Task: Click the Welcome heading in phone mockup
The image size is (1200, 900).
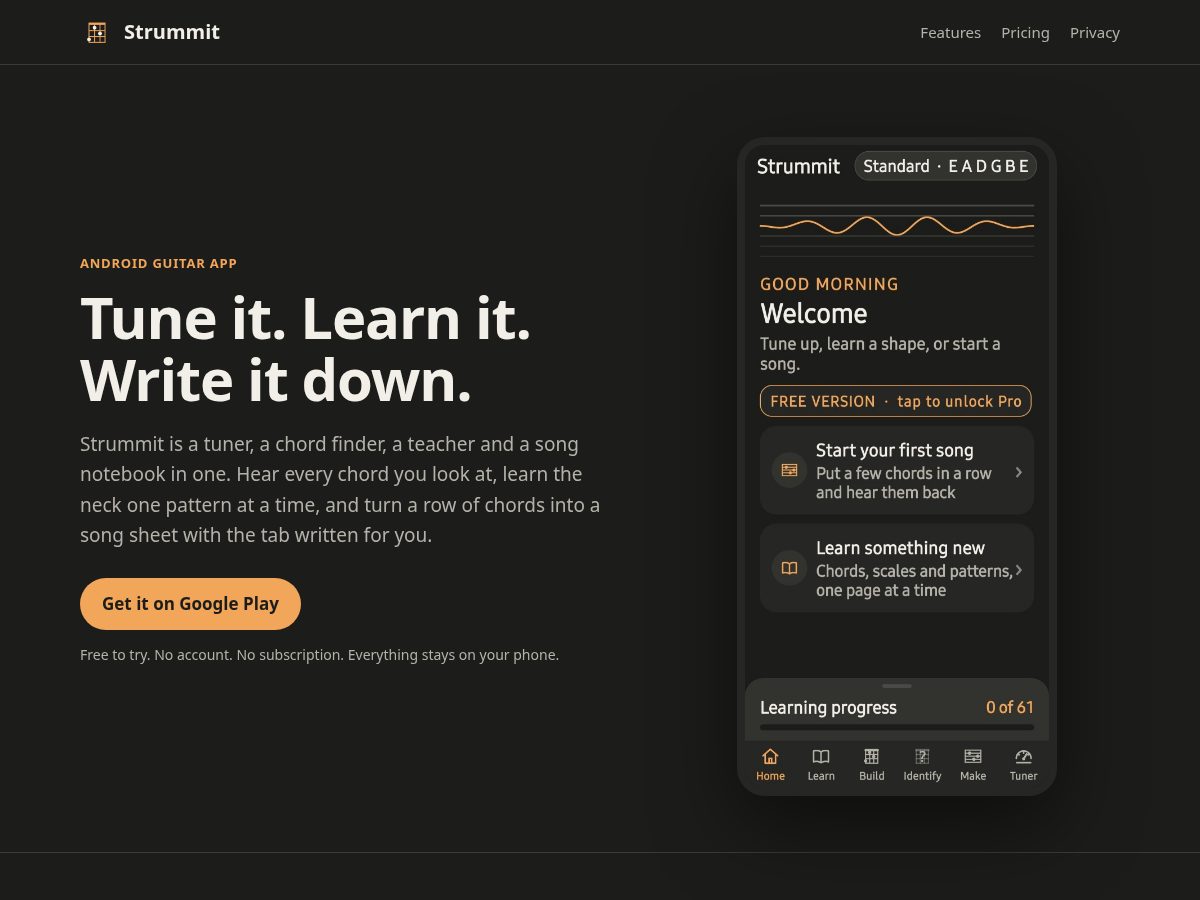Action: (x=813, y=313)
